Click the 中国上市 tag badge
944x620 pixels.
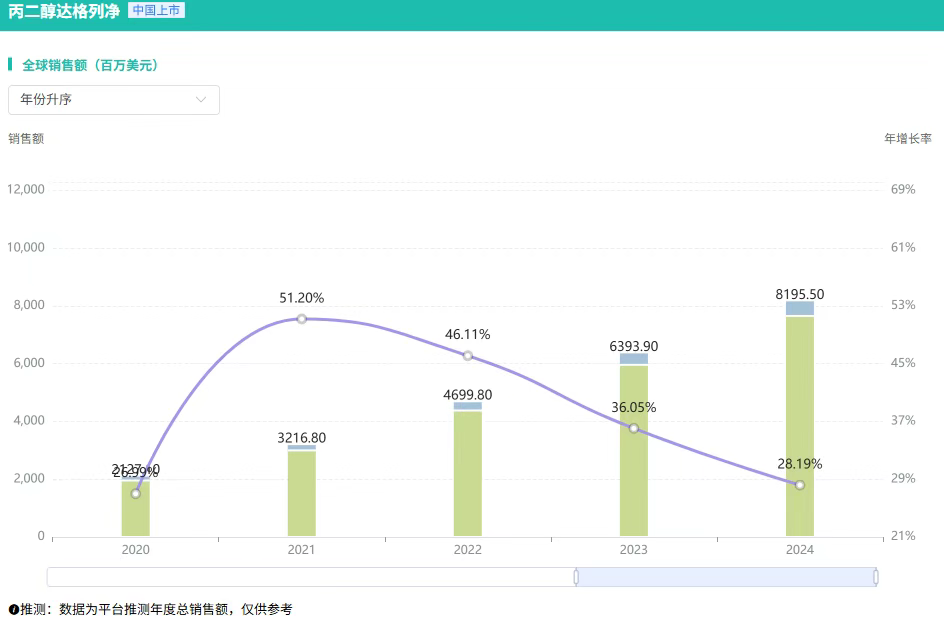tap(156, 11)
